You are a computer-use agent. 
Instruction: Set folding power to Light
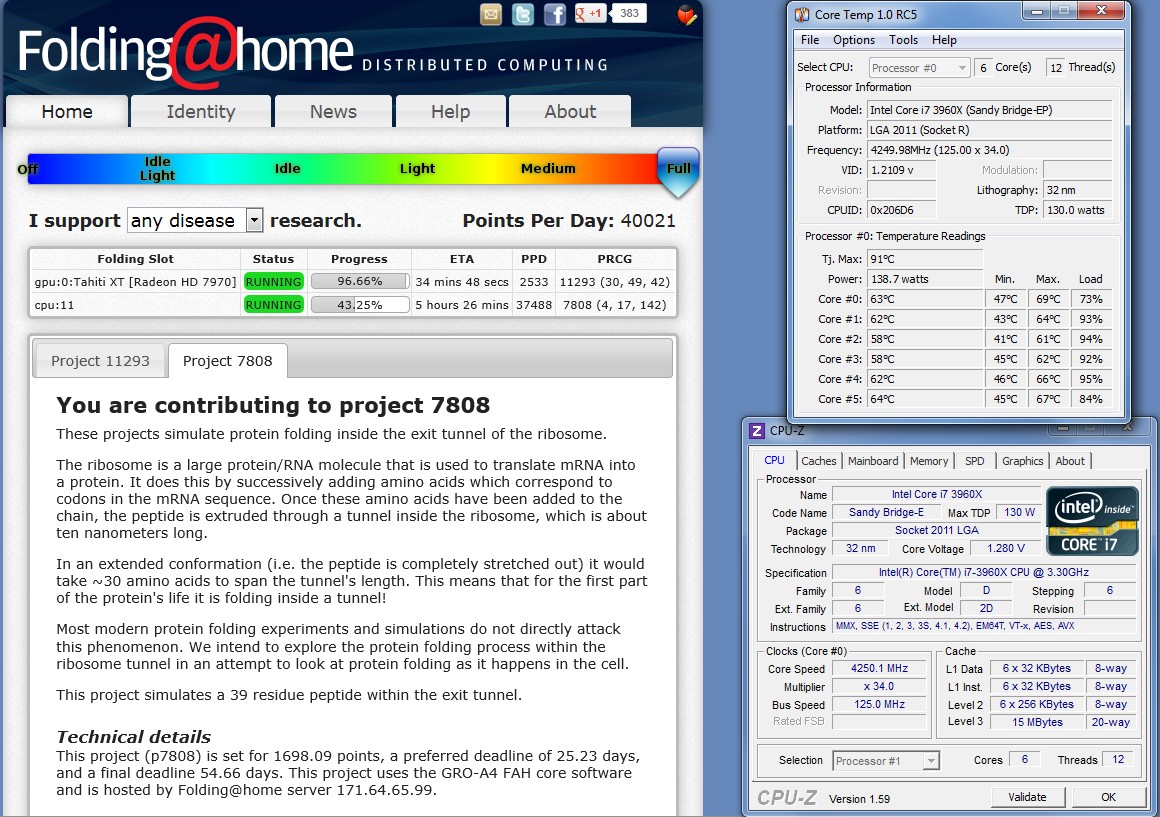417,169
